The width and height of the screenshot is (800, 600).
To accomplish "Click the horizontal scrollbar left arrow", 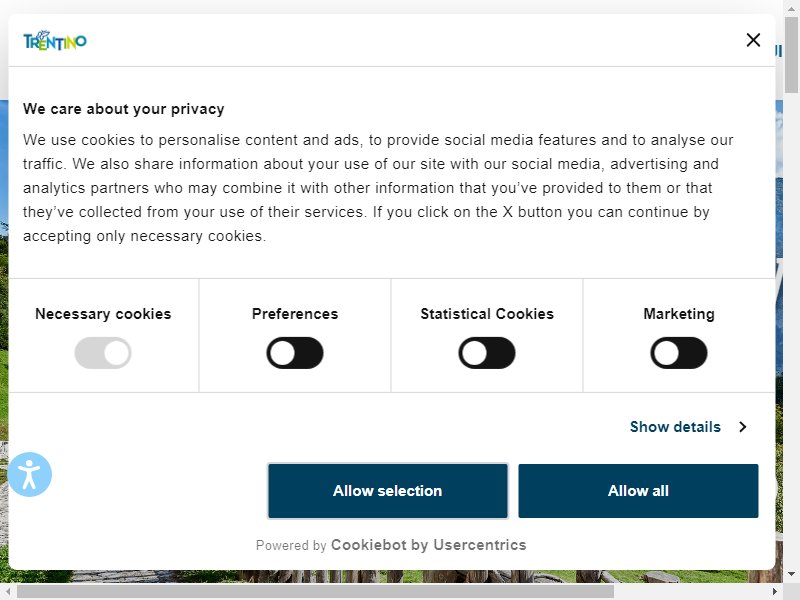I will point(8,592).
